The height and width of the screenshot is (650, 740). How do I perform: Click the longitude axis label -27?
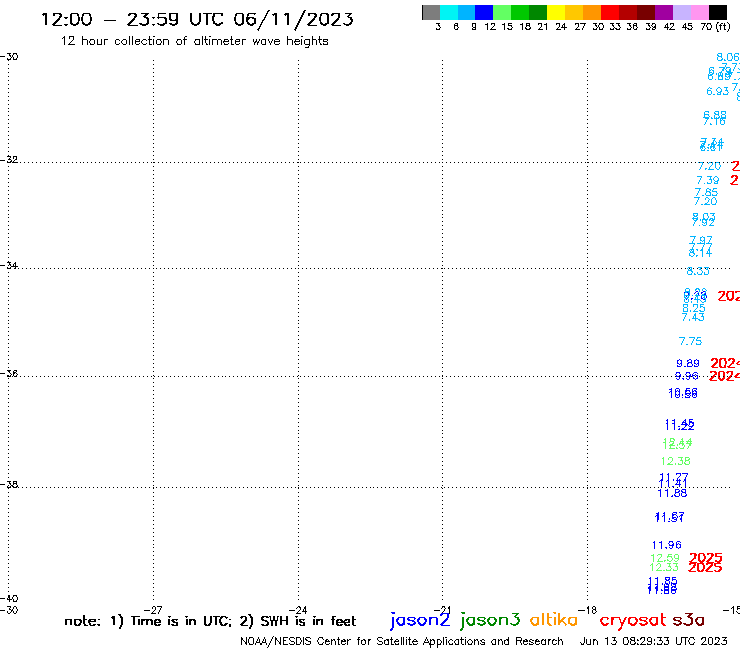(x=153, y=610)
